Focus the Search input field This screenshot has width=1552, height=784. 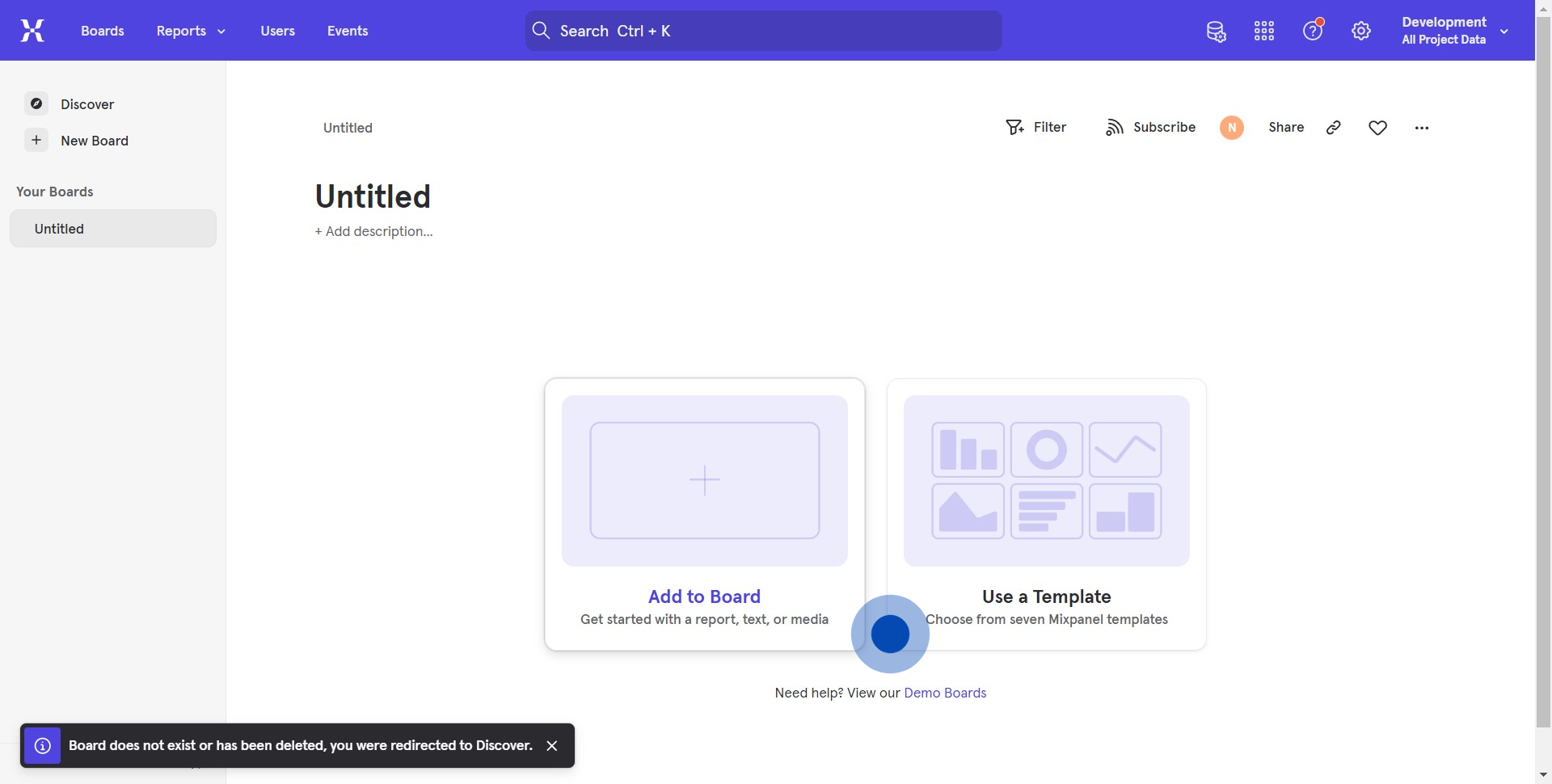[x=764, y=31]
